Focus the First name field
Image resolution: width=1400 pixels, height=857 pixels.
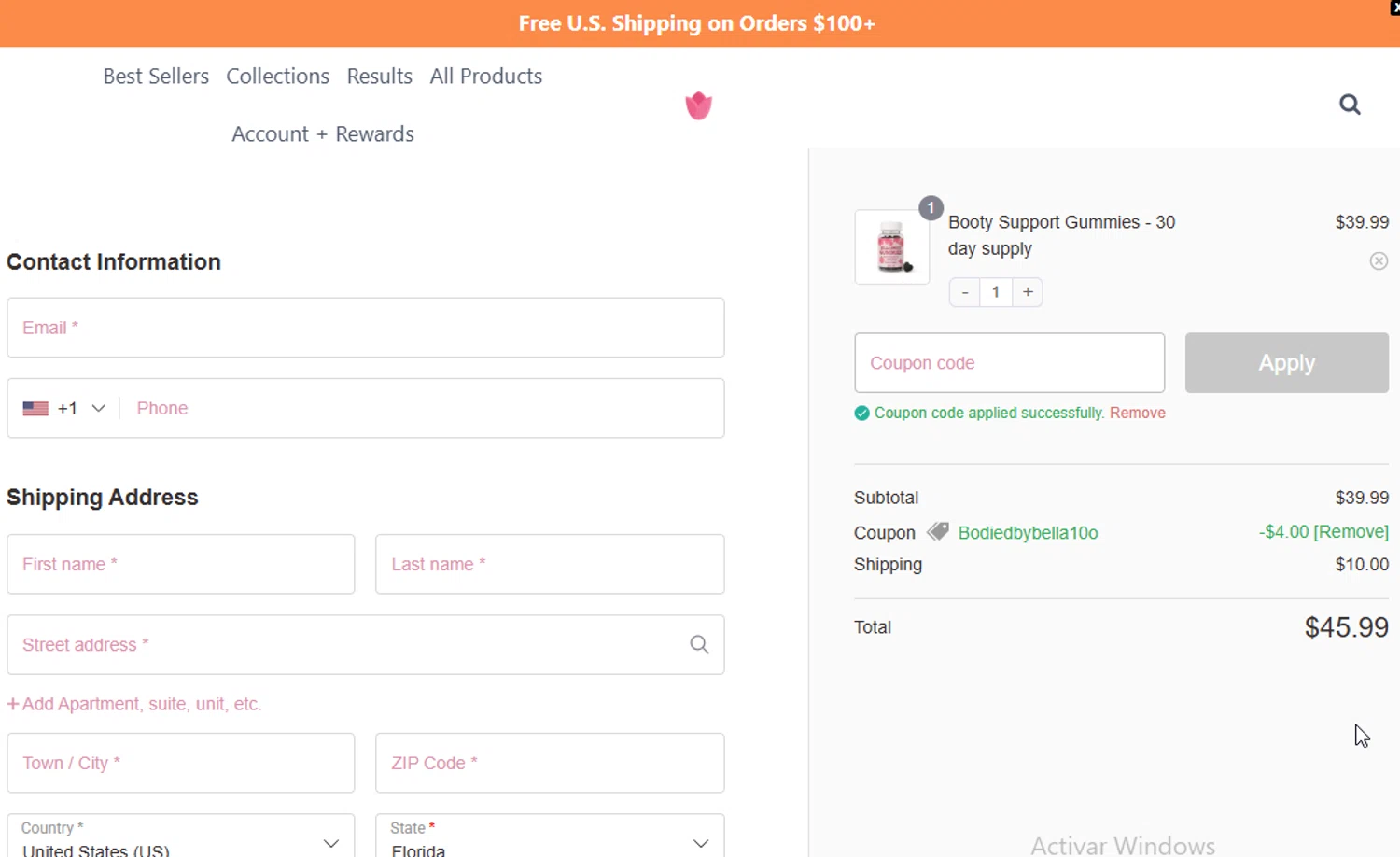[181, 564]
